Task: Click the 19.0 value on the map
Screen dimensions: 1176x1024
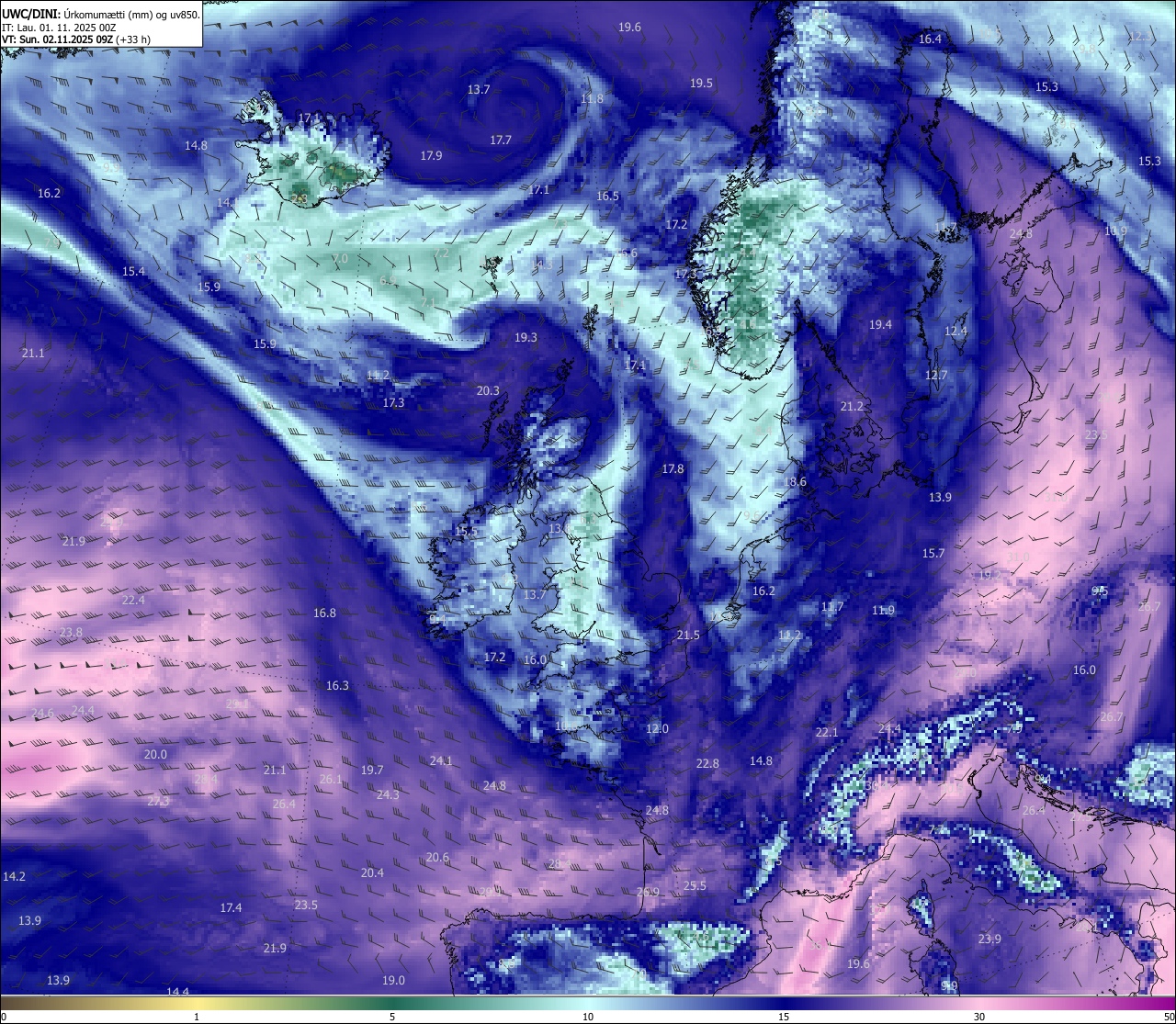Action: pyautogui.click(x=393, y=980)
